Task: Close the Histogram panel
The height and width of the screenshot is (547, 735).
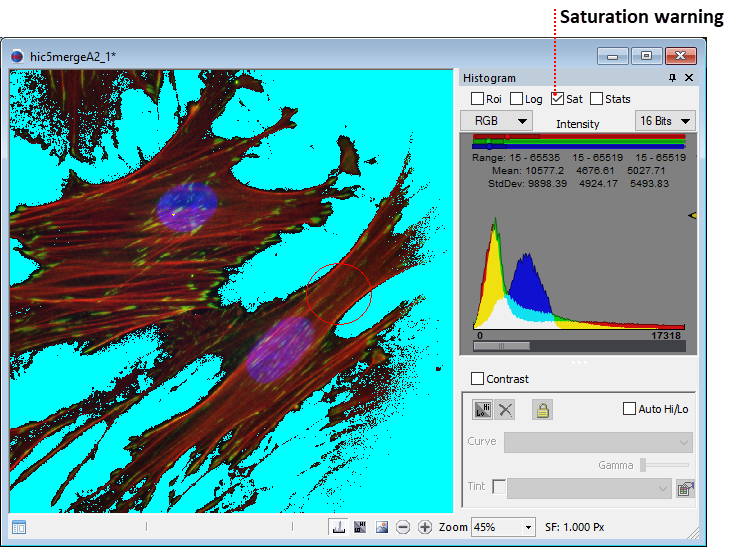Action: coord(688,78)
